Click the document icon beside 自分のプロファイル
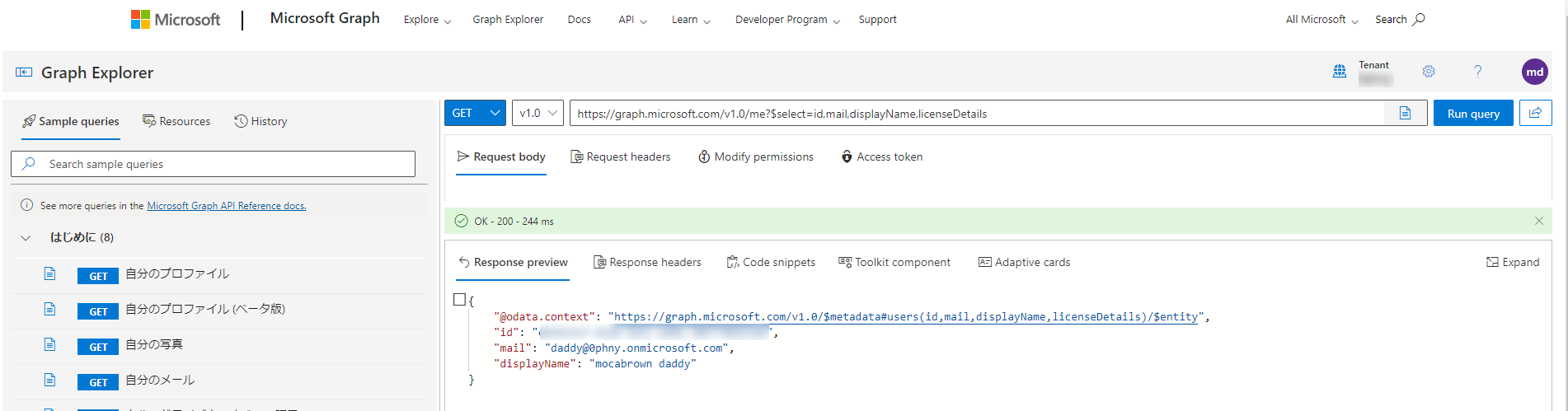 pyautogui.click(x=49, y=273)
